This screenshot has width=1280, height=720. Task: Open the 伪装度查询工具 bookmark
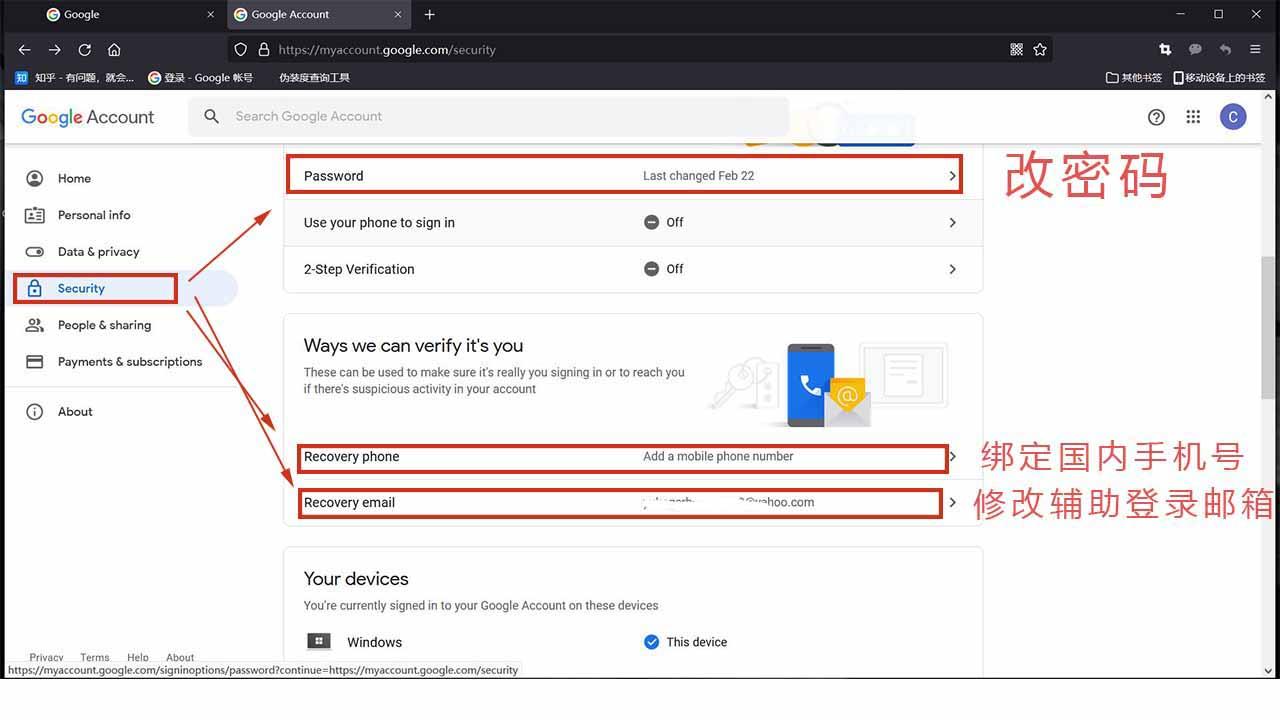[314, 77]
